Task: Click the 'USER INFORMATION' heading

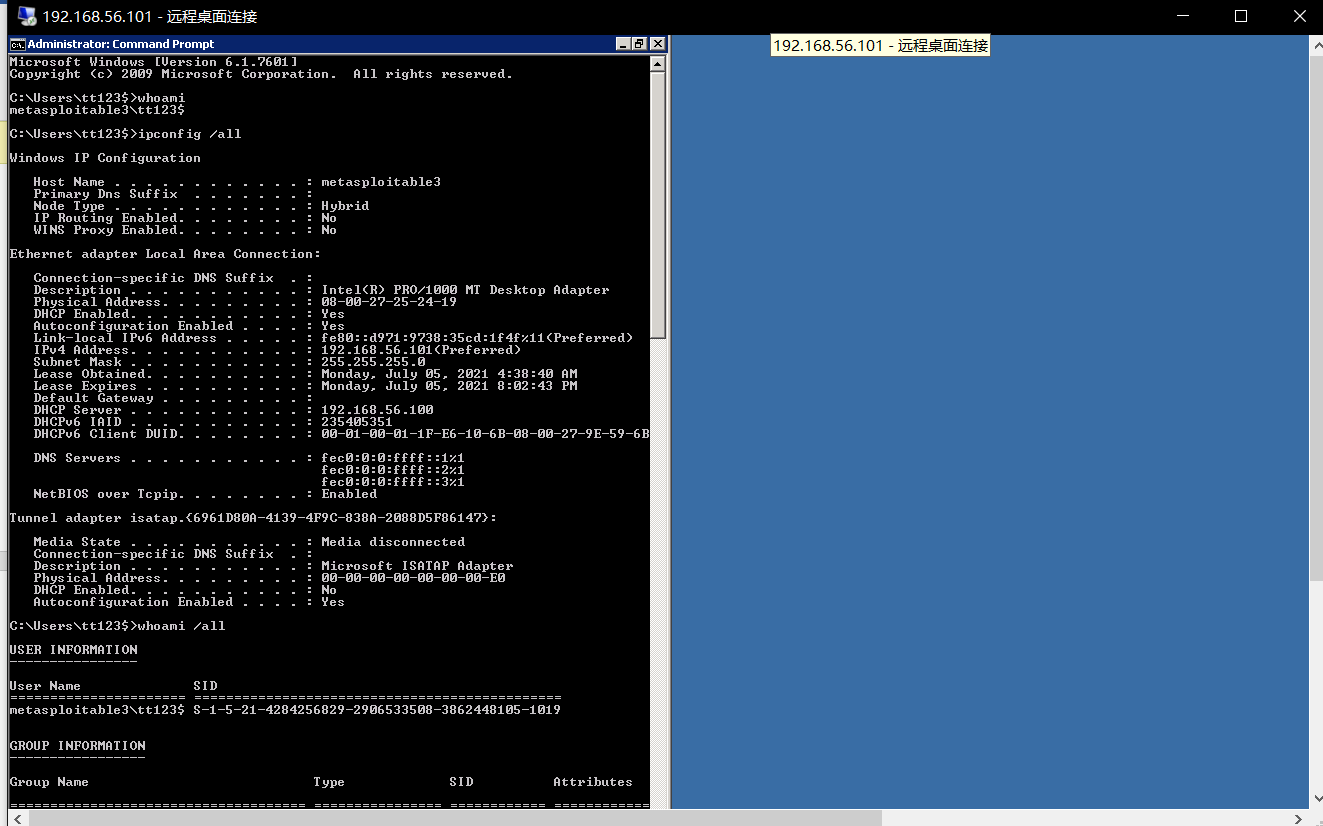Action: click(x=74, y=650)
